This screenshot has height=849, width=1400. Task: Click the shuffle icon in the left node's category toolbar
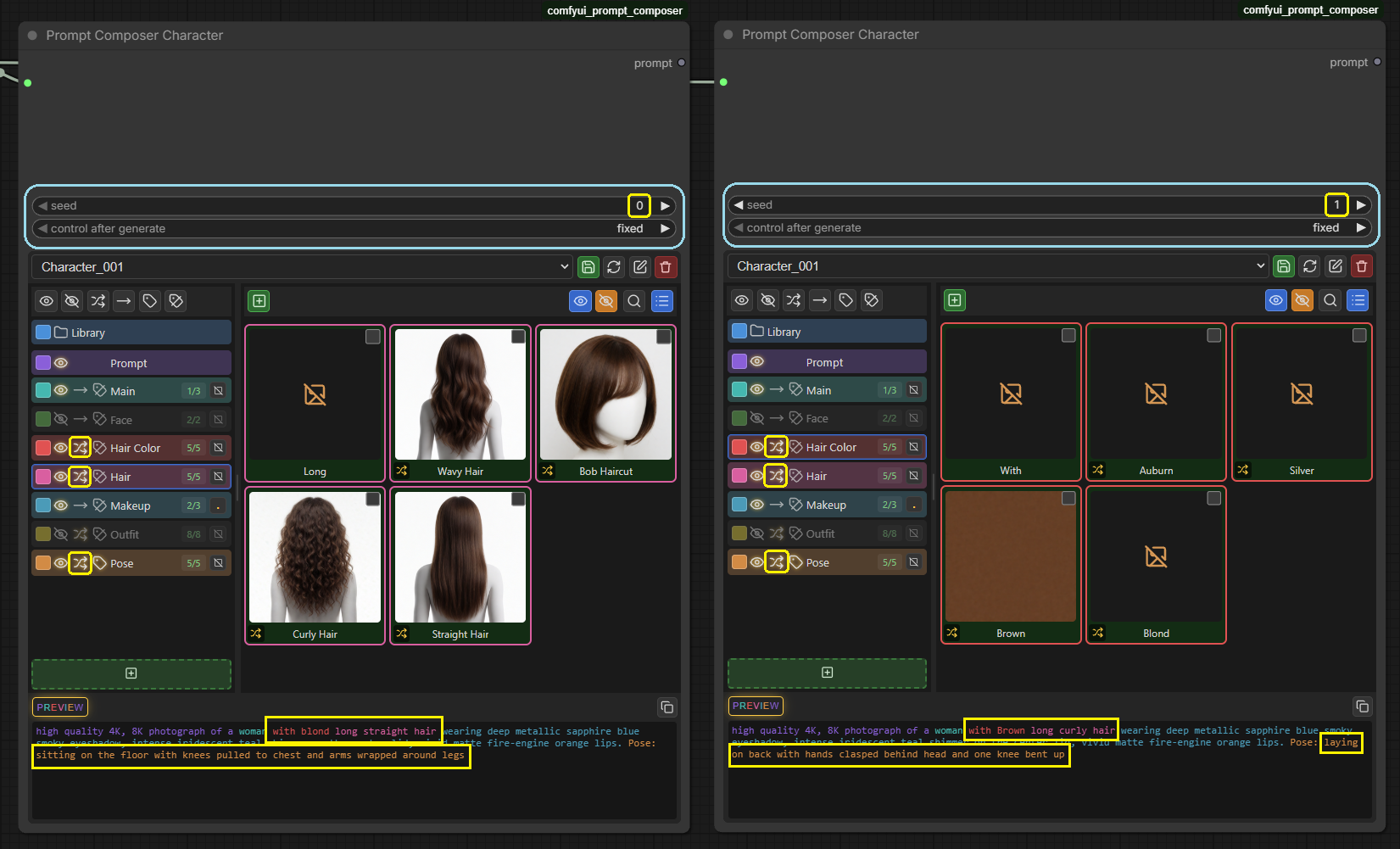pos(98,301)
